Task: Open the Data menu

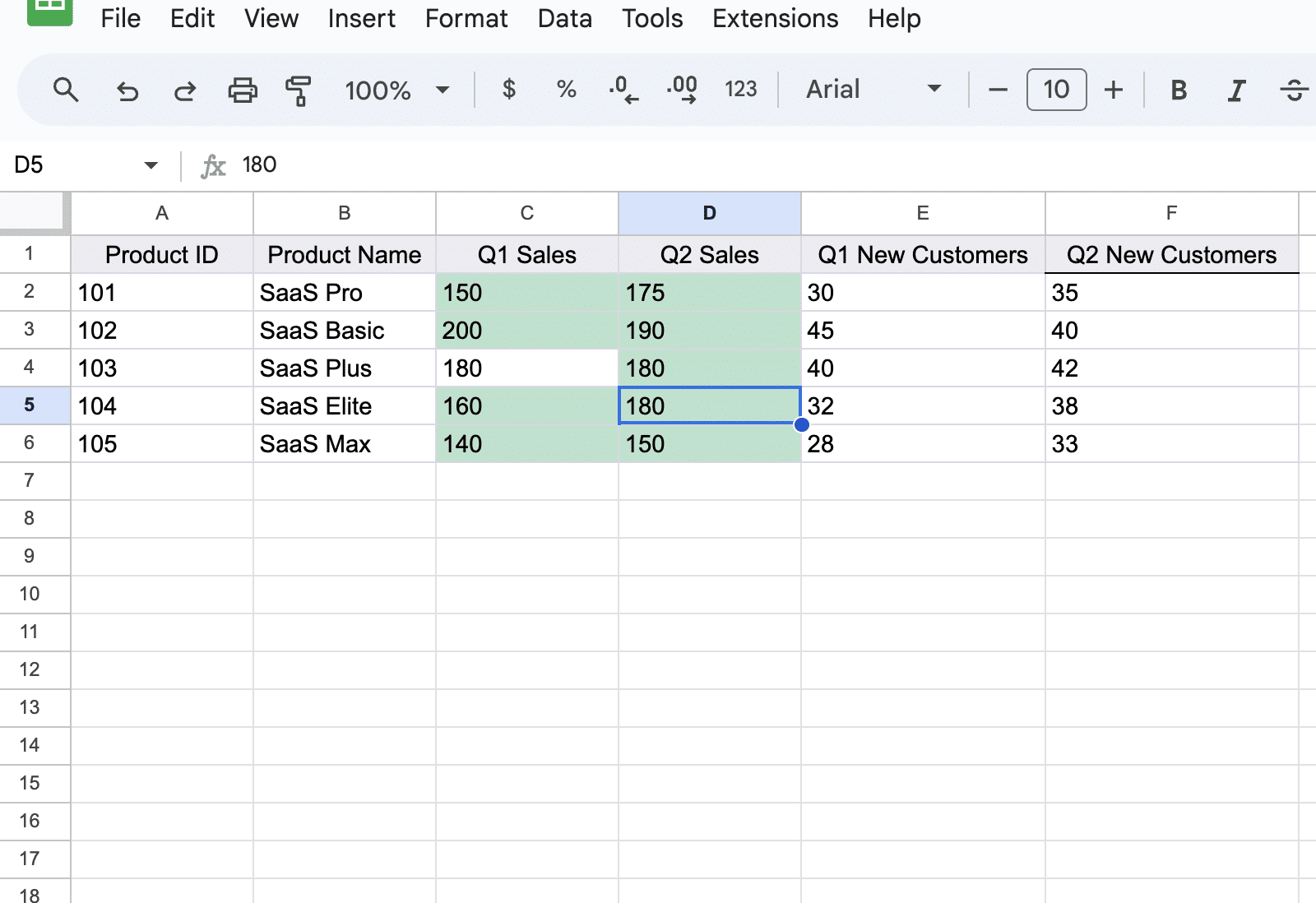Action: coord(564,18)
